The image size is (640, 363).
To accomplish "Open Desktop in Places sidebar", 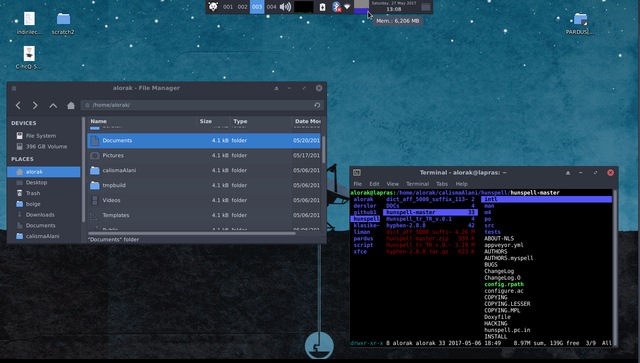I will click(32, 183).
